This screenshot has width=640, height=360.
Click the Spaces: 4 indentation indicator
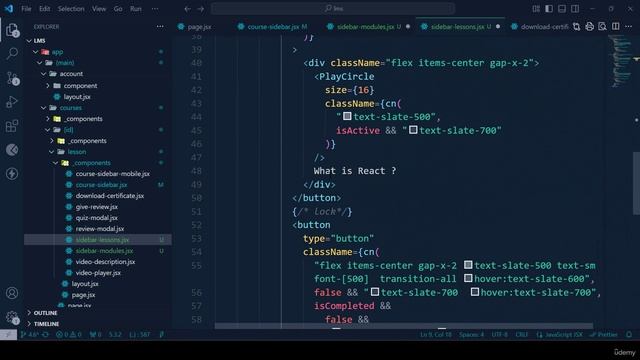tap(471, 334)
